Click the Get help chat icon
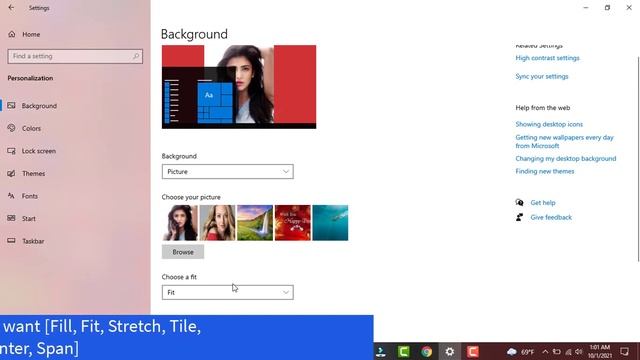 tap(519, 202)
